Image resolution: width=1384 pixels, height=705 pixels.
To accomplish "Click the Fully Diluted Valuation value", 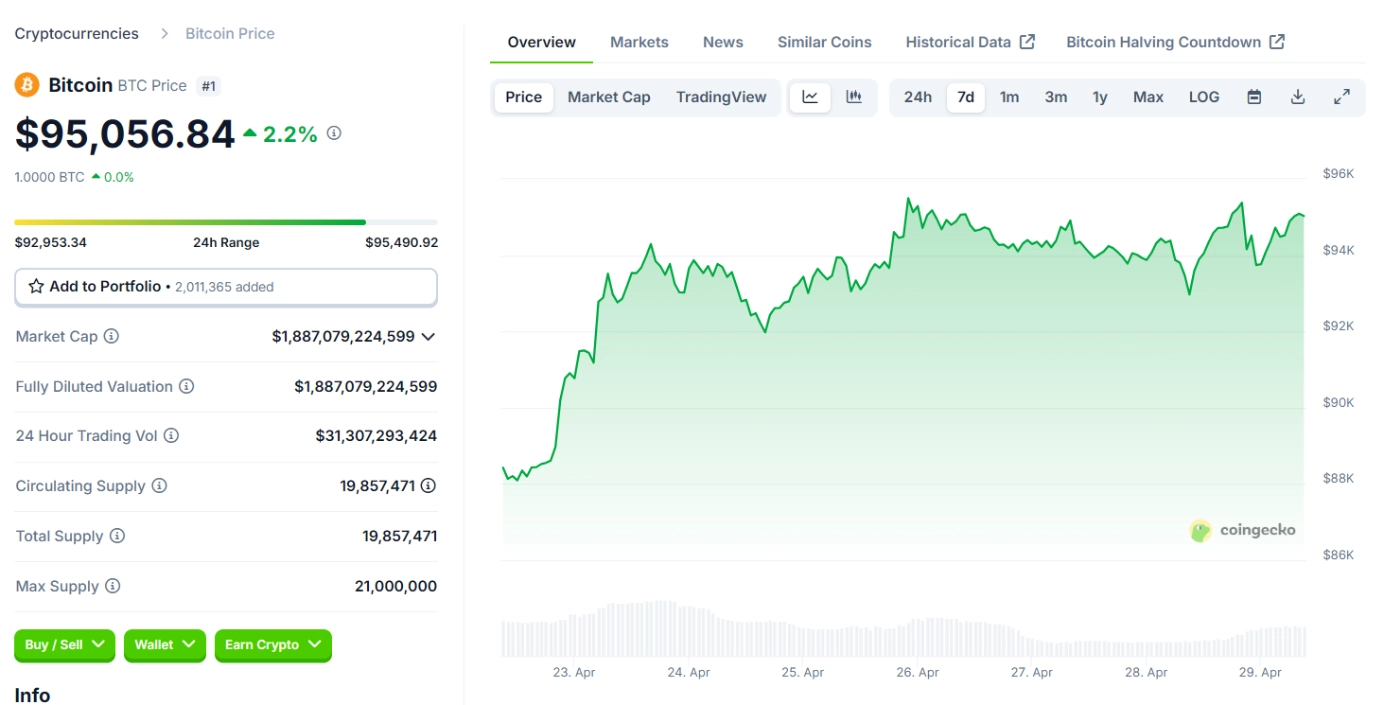I will pos(366,386).
